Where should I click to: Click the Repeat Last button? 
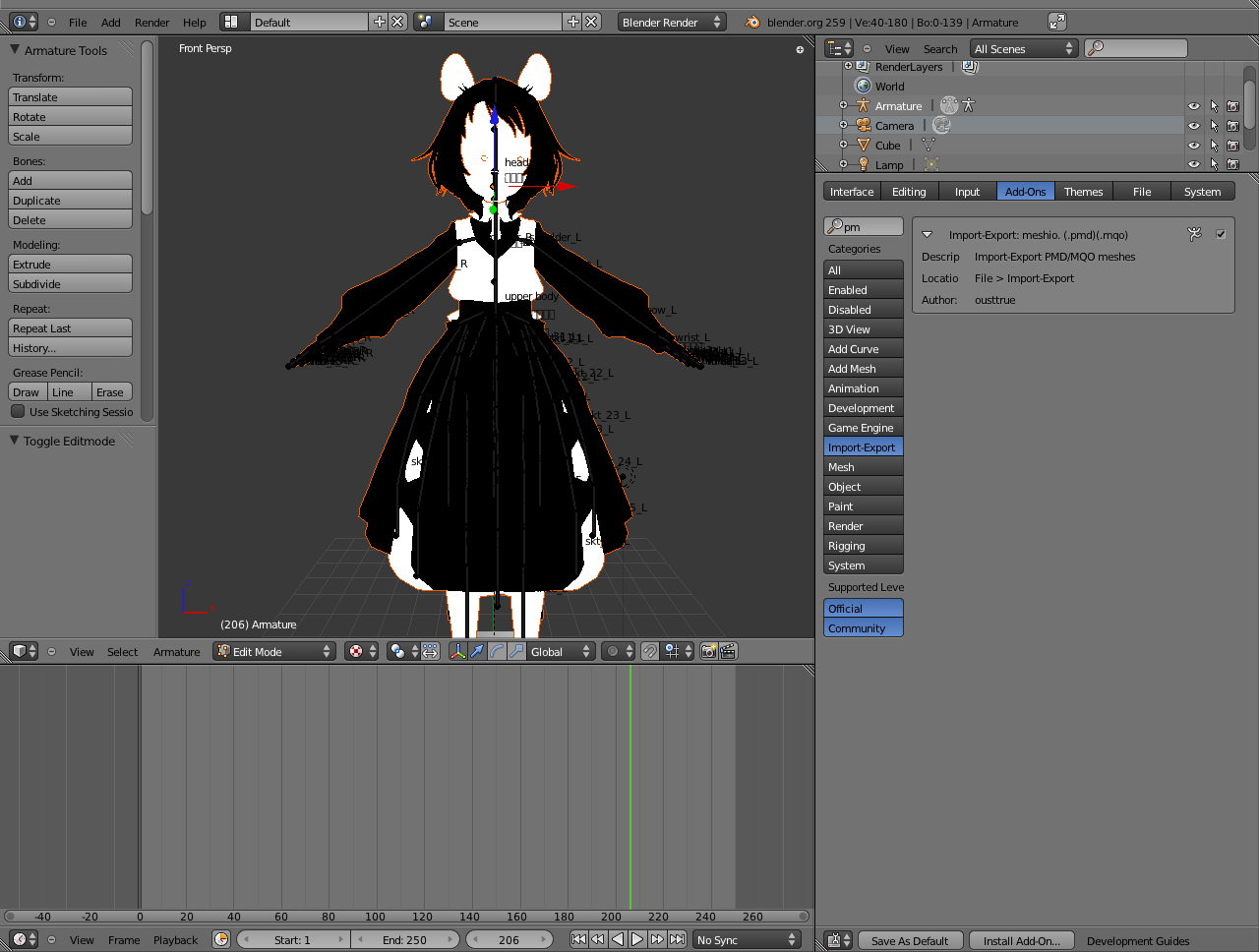click(x=70, y=327)
